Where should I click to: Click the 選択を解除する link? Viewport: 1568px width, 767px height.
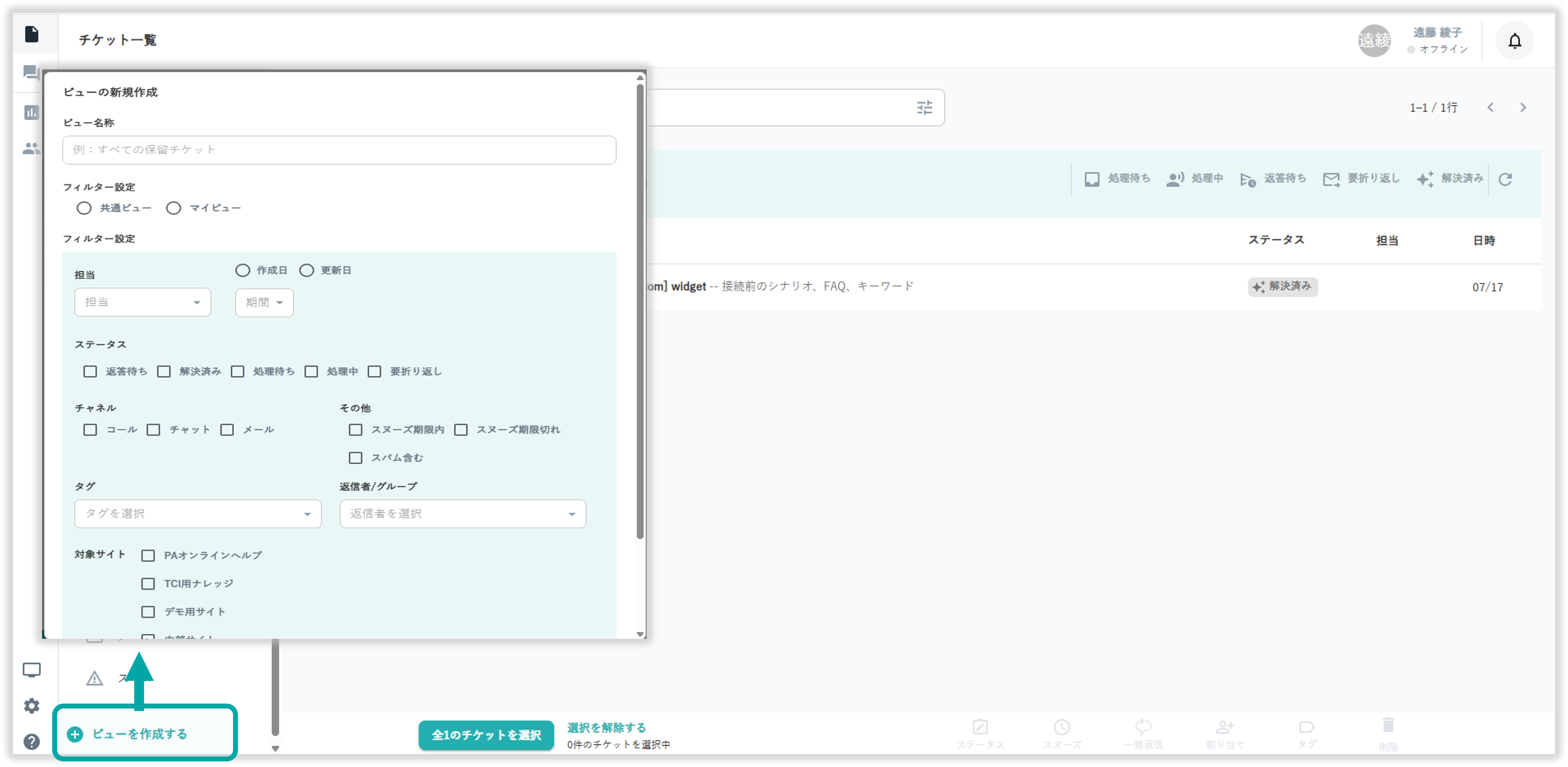point(606,727)
